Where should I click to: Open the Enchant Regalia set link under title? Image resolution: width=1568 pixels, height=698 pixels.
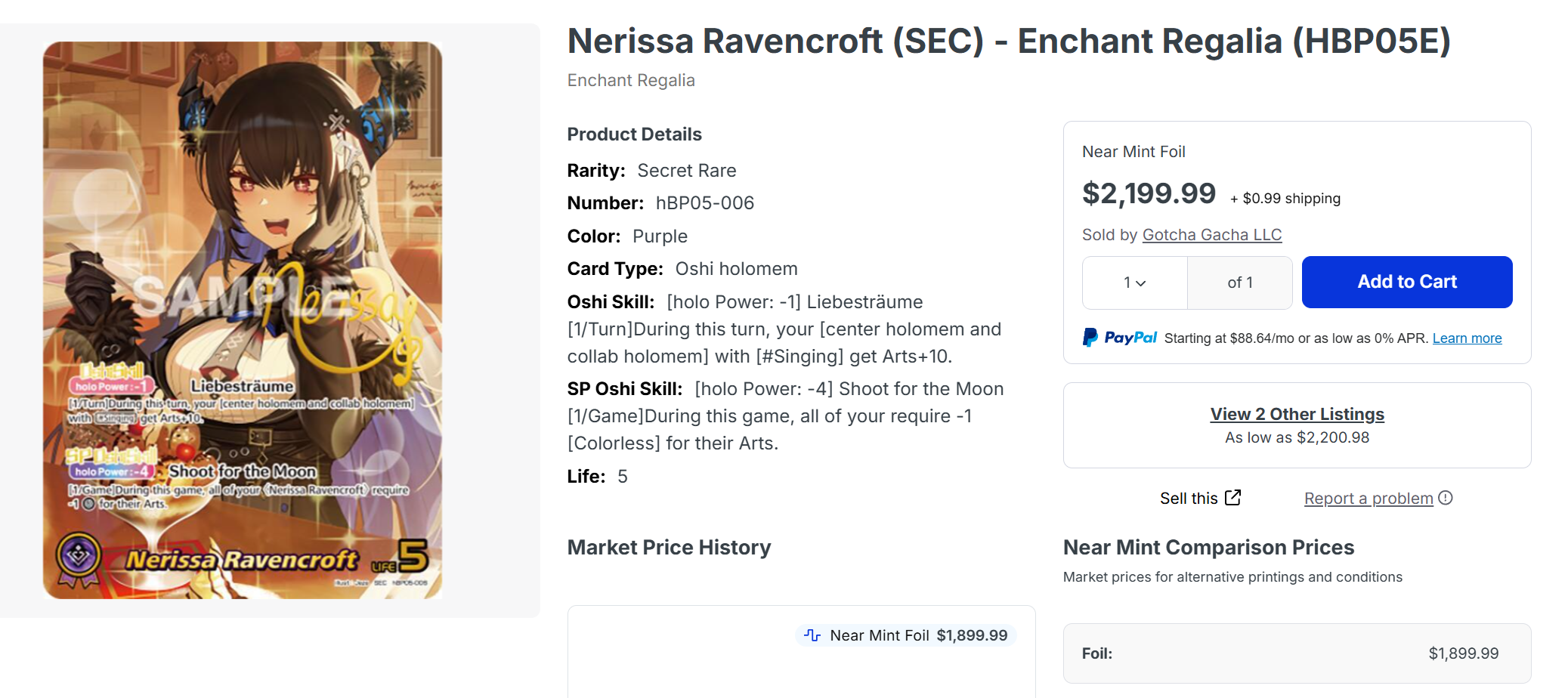coord(631,81)
